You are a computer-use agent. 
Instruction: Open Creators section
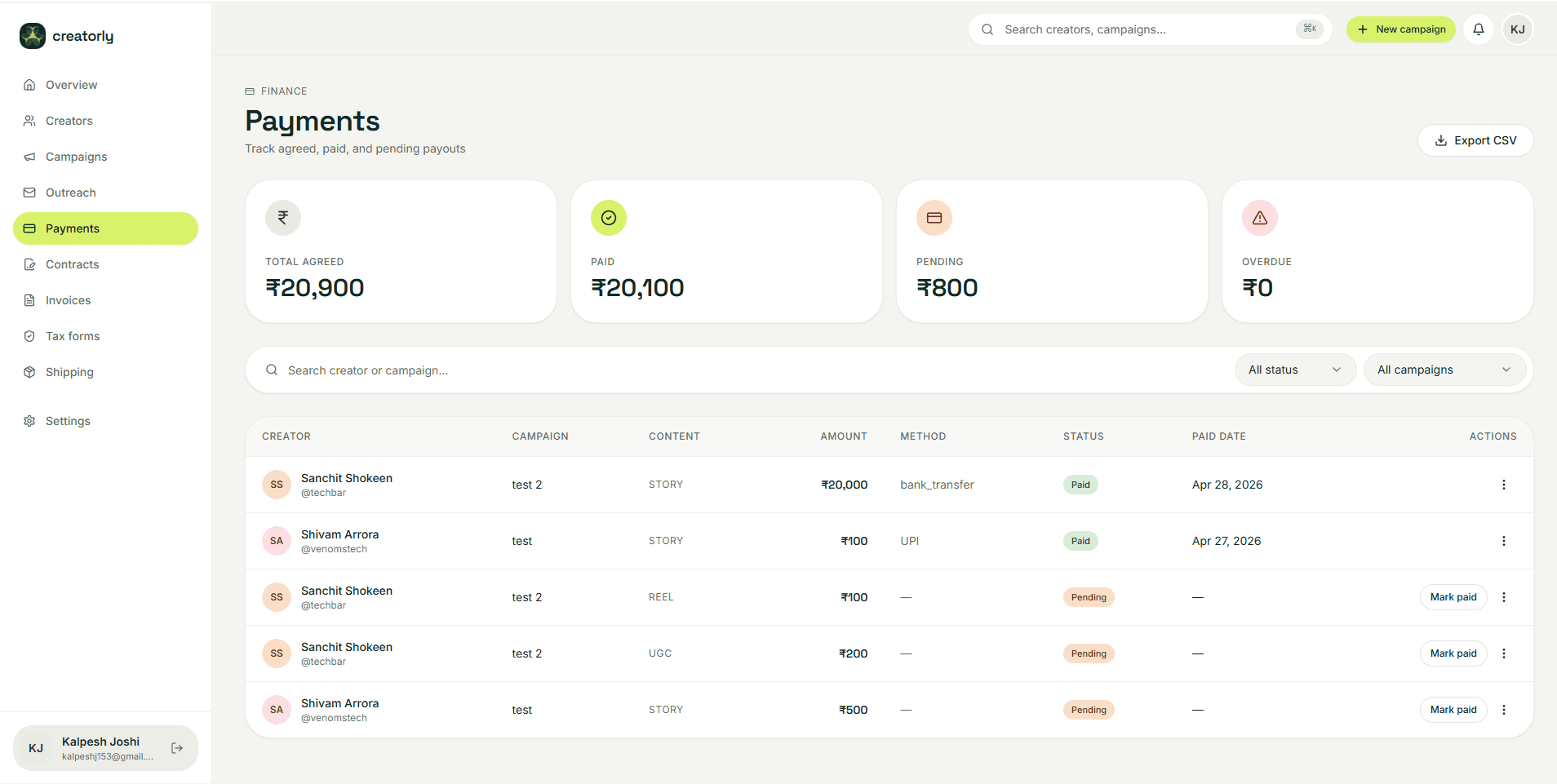point(105,121)
